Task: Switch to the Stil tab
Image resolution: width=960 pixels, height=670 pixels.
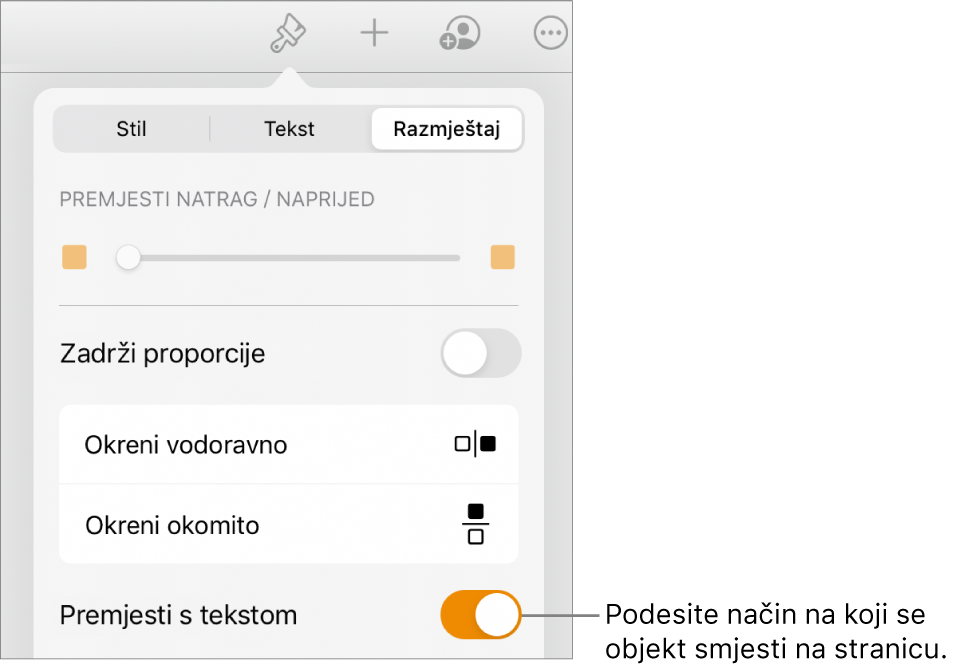Action: point(131,129)
